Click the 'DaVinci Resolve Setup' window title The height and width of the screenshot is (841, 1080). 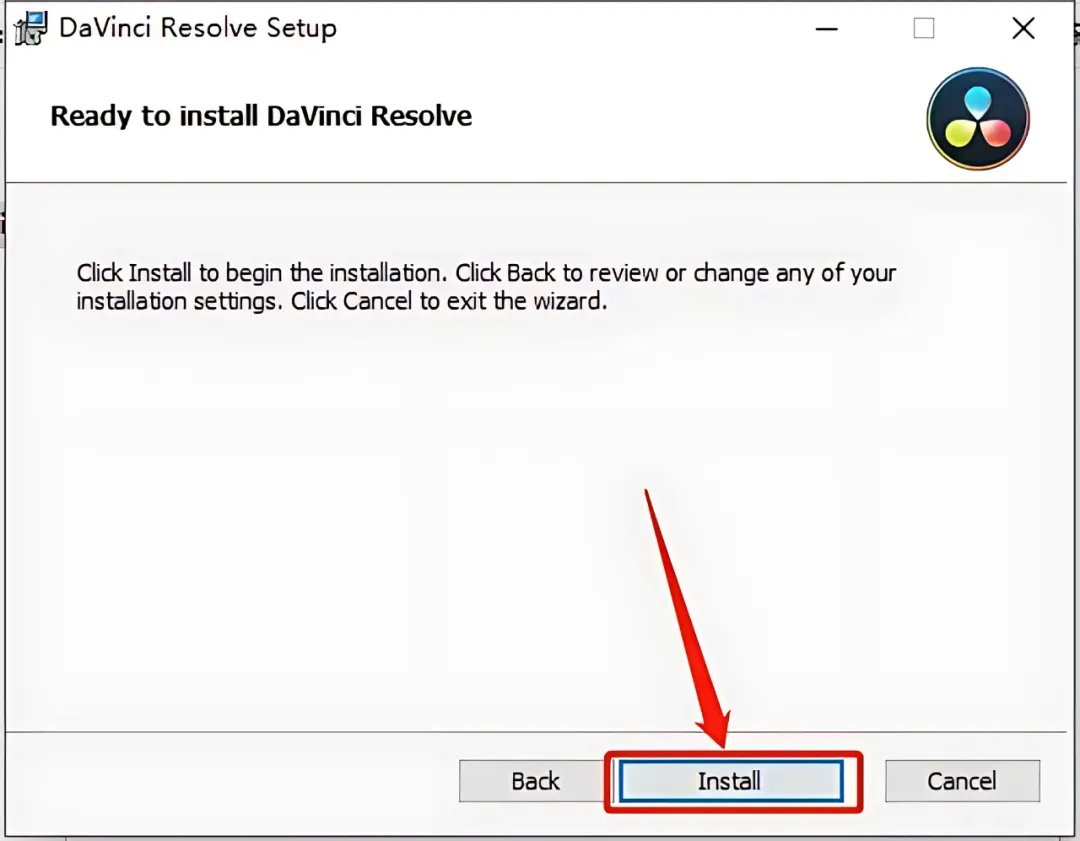point(198,28)
